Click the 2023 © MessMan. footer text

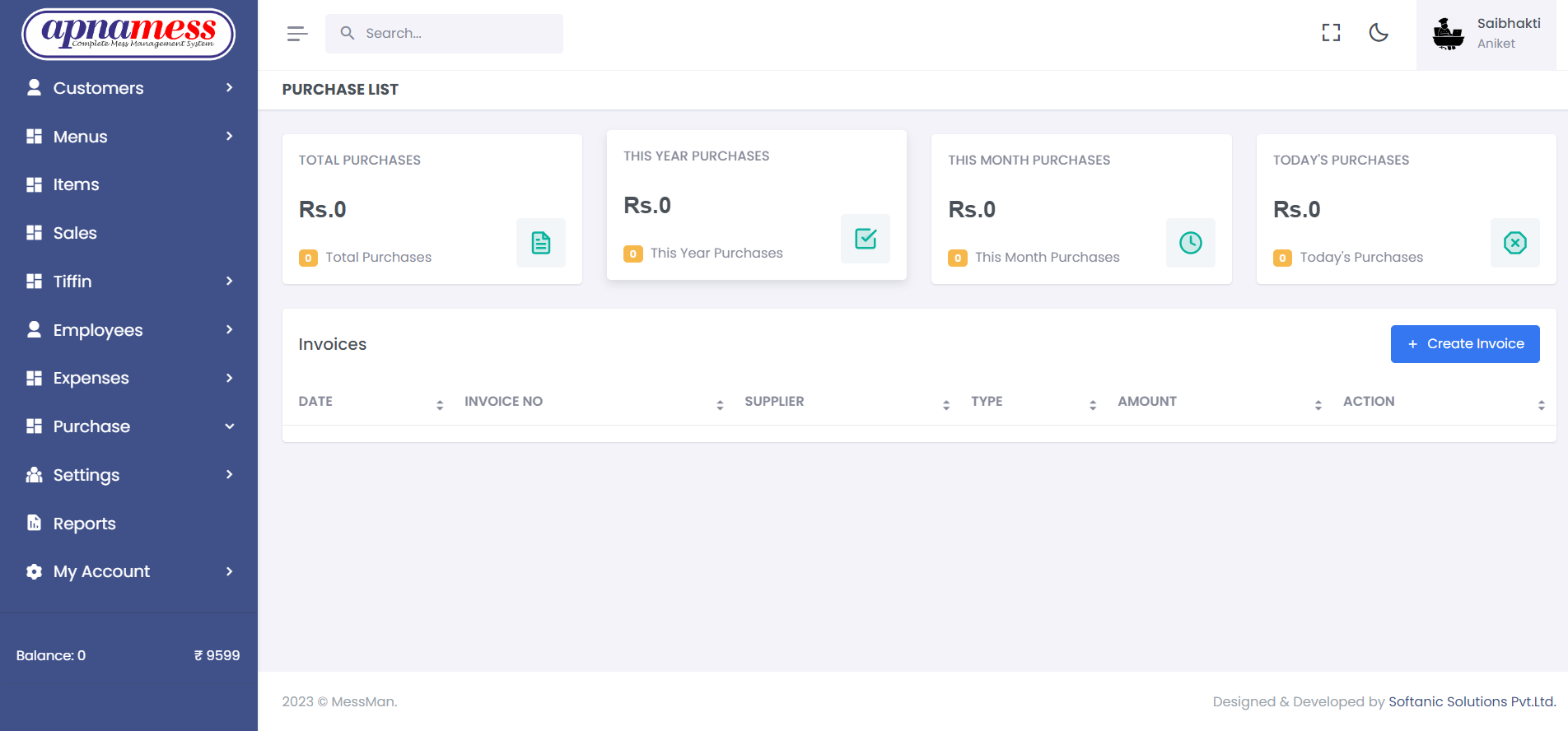point(339,701)
